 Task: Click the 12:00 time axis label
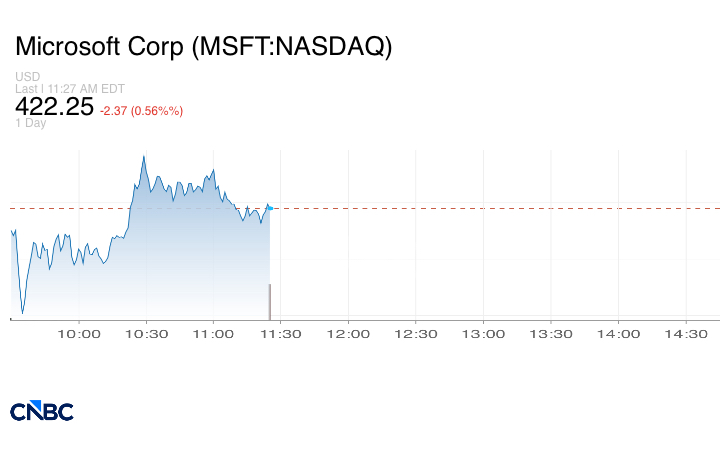349,334
